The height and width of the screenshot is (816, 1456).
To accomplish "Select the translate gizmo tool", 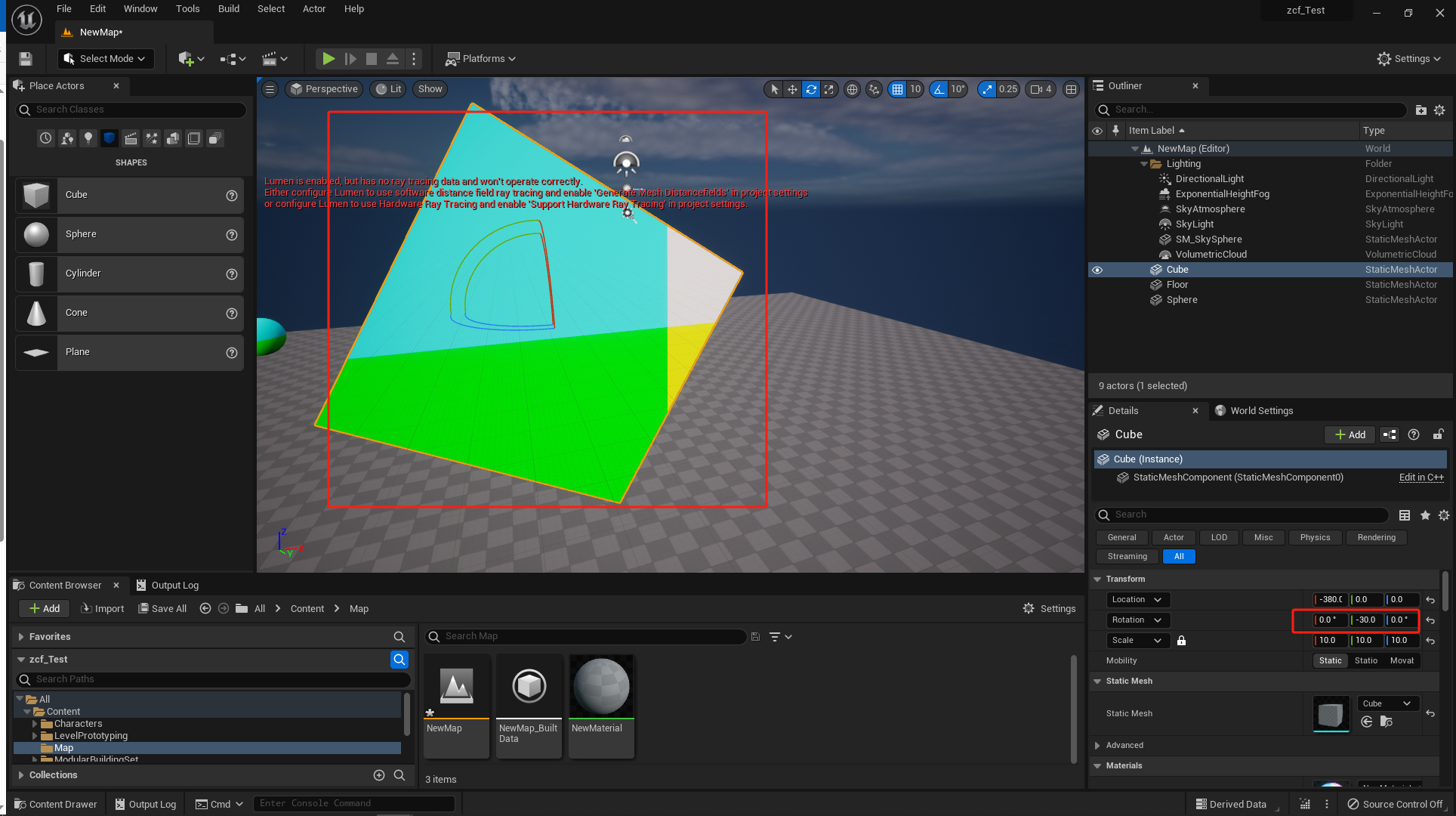I will [792, 89].
